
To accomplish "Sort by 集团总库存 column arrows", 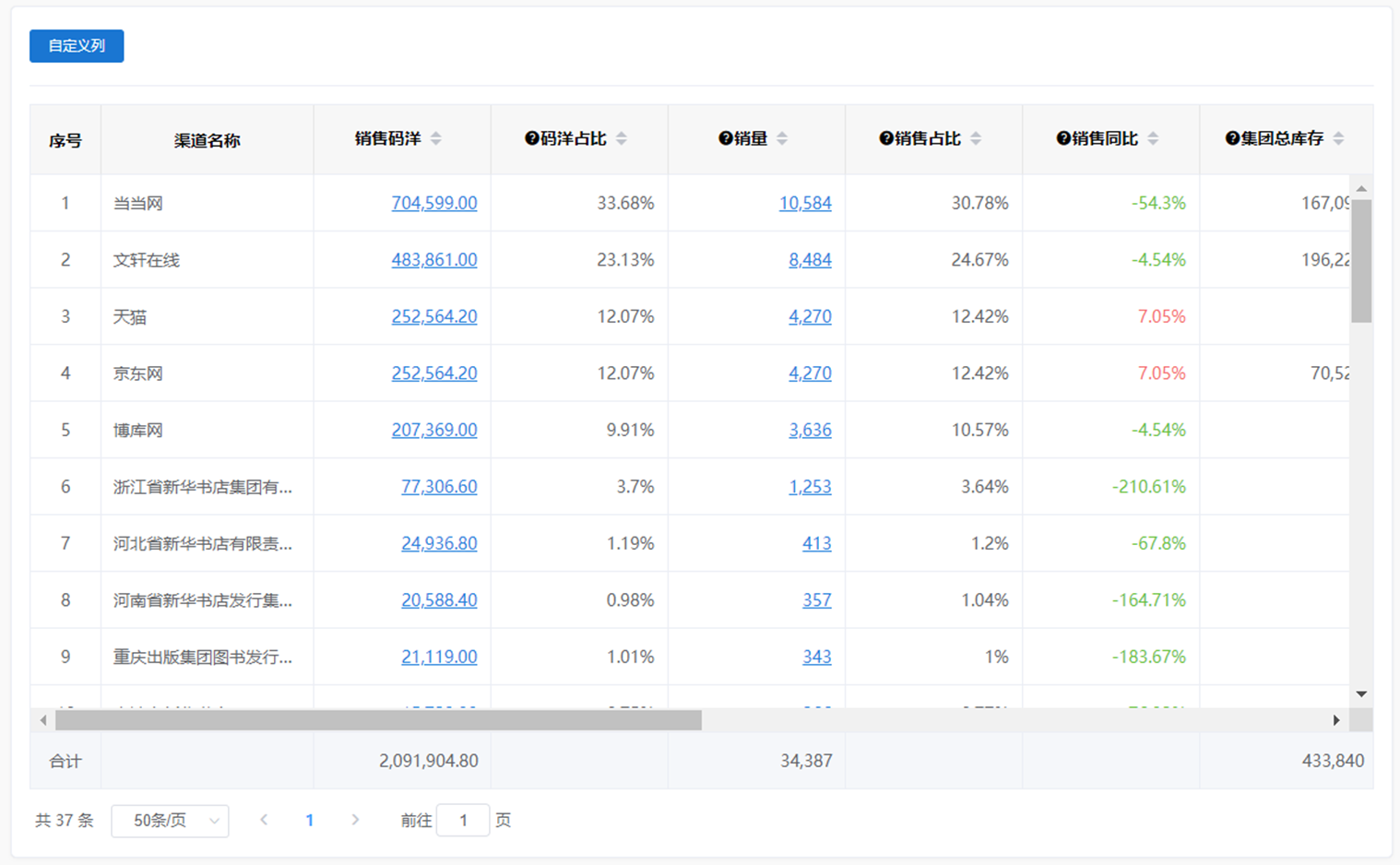I will (x=1338, y=138).
